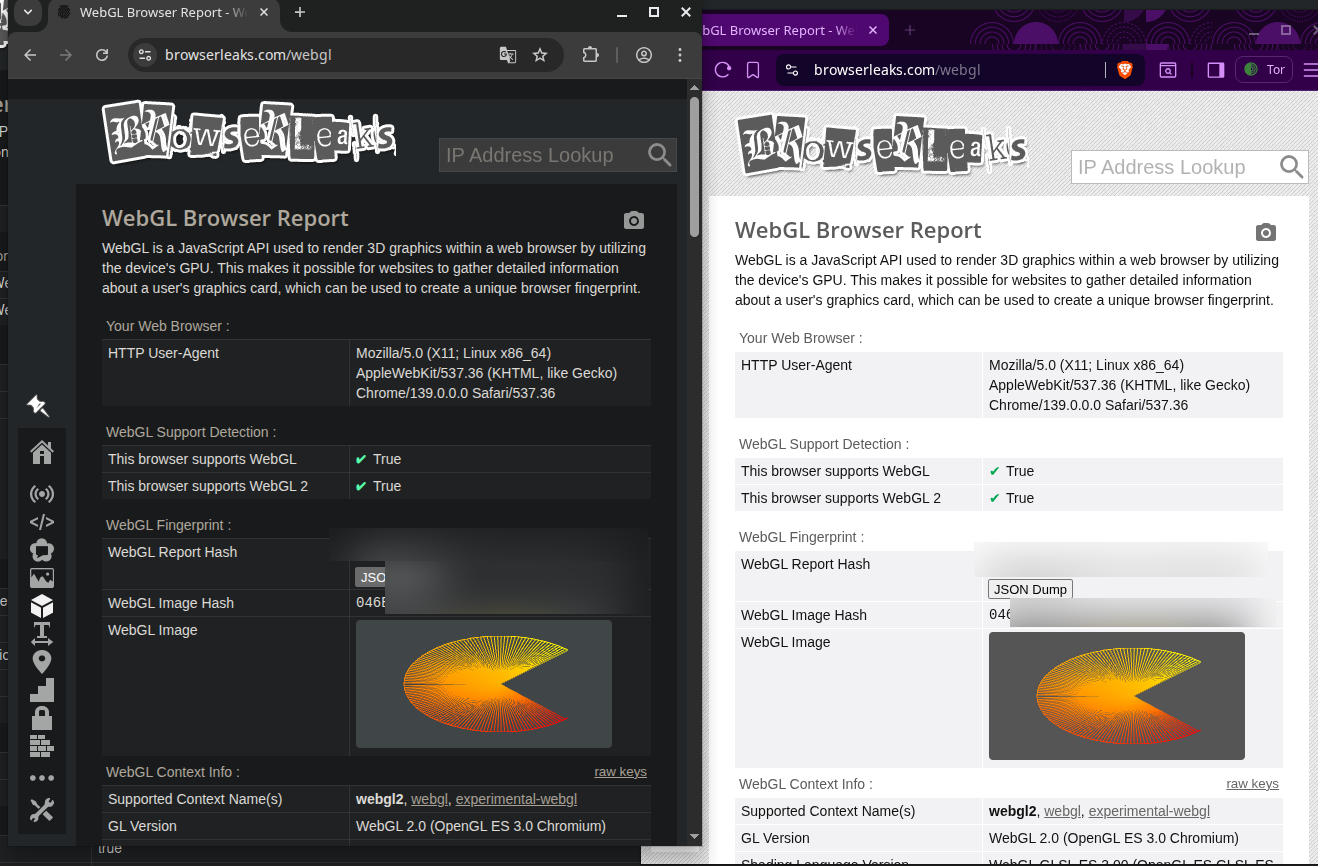Click the translate icon in Chrome address bar

click(x=508, y=55)
